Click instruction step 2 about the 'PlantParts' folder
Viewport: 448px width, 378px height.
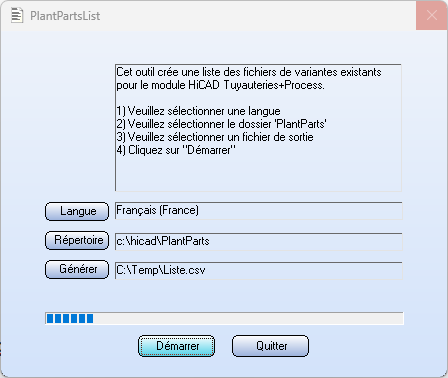pos(221,124)
